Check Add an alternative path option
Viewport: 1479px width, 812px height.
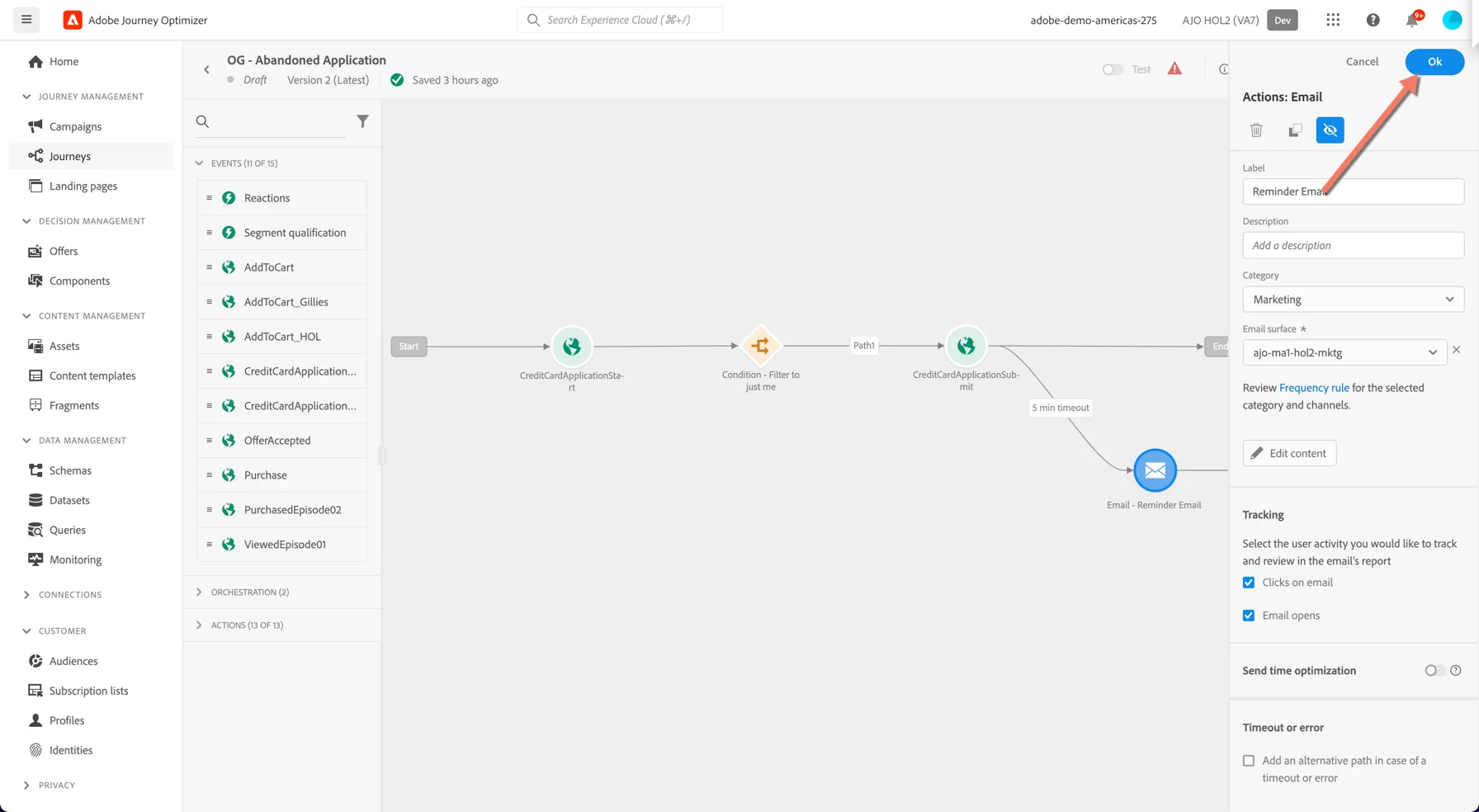click(1249, 761)
